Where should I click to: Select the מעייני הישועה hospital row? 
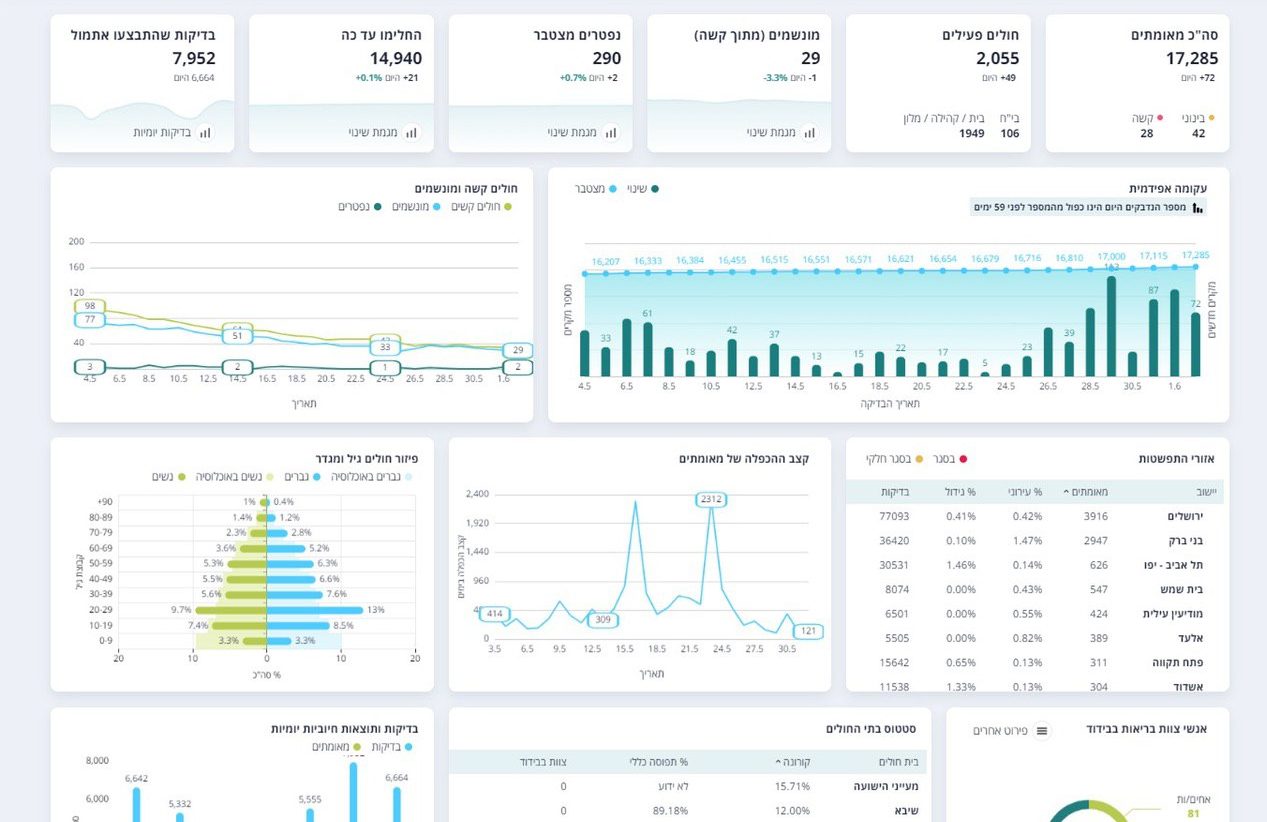[x=688, y=786]
